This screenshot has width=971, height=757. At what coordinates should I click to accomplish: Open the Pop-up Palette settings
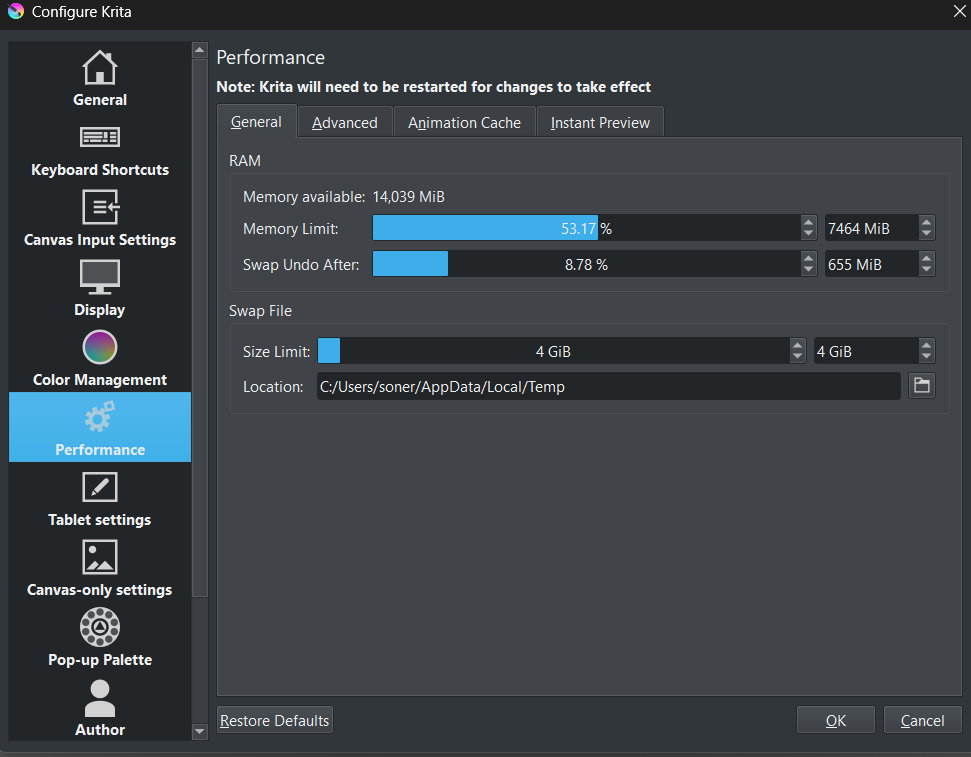[100, 637]
